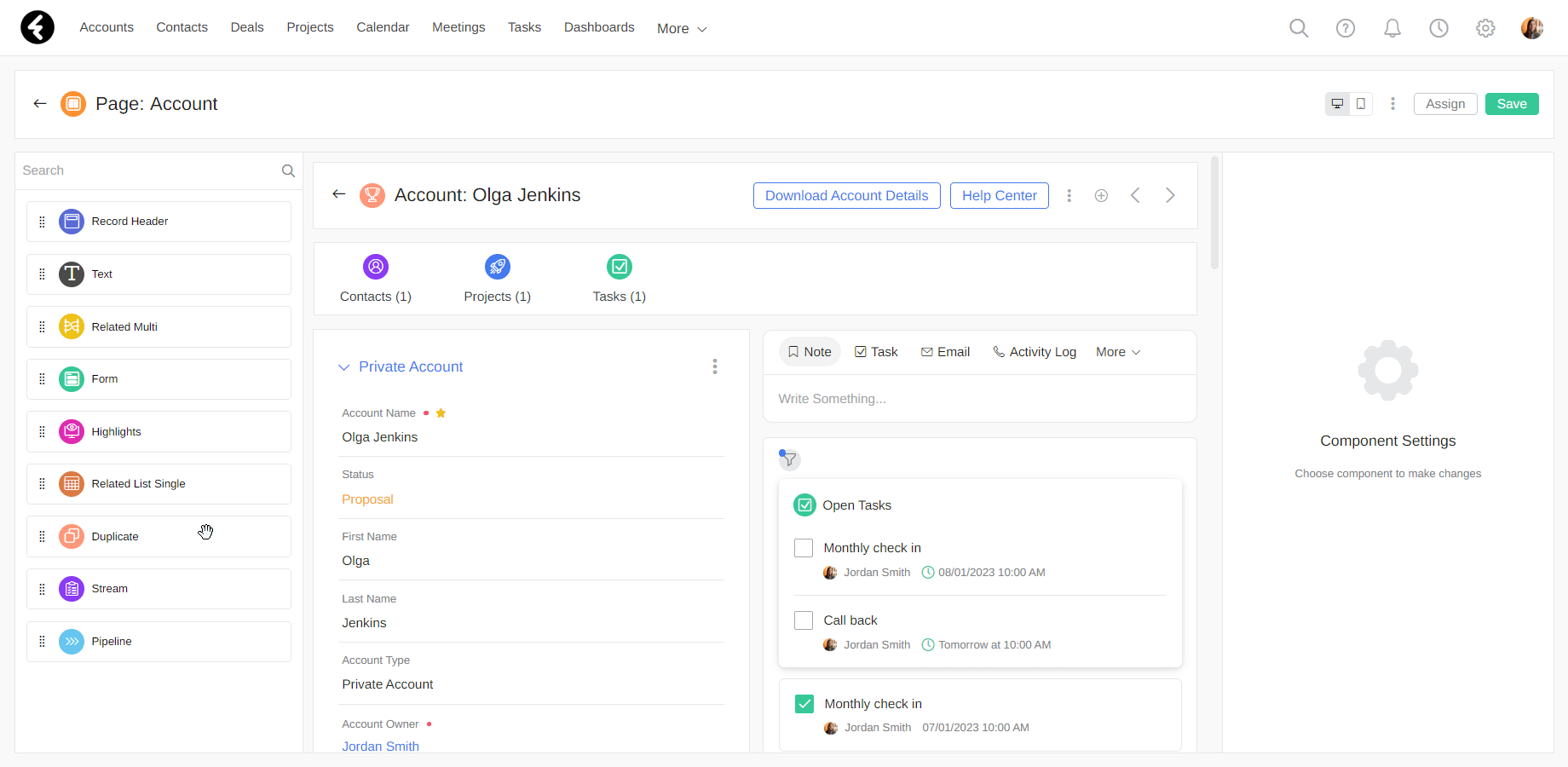Select the Duplicate component
The width and height of the screenshot is (1568, 767).
pos(159,537)
